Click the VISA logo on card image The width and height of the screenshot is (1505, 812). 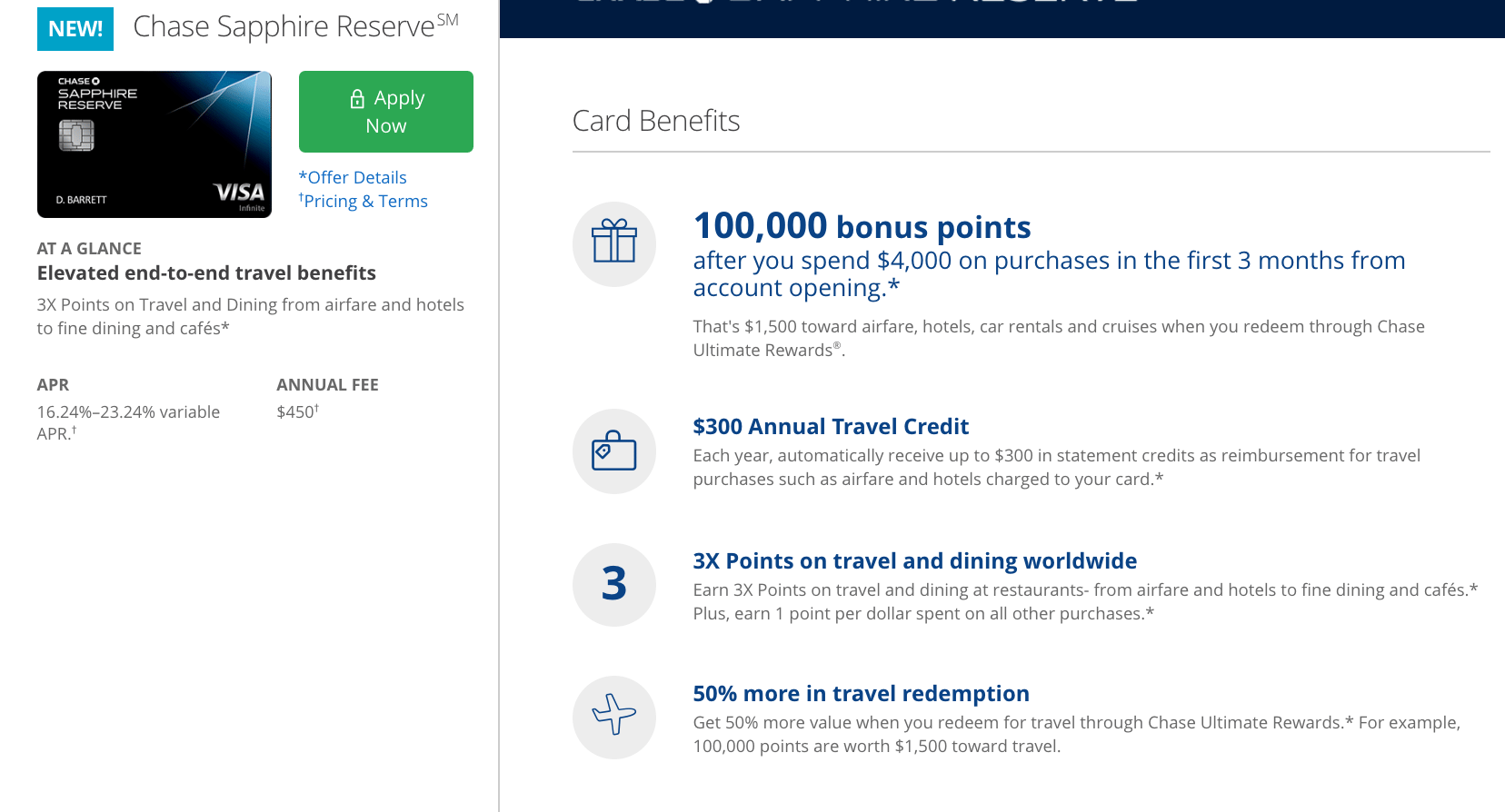click(x=239, y=192)
